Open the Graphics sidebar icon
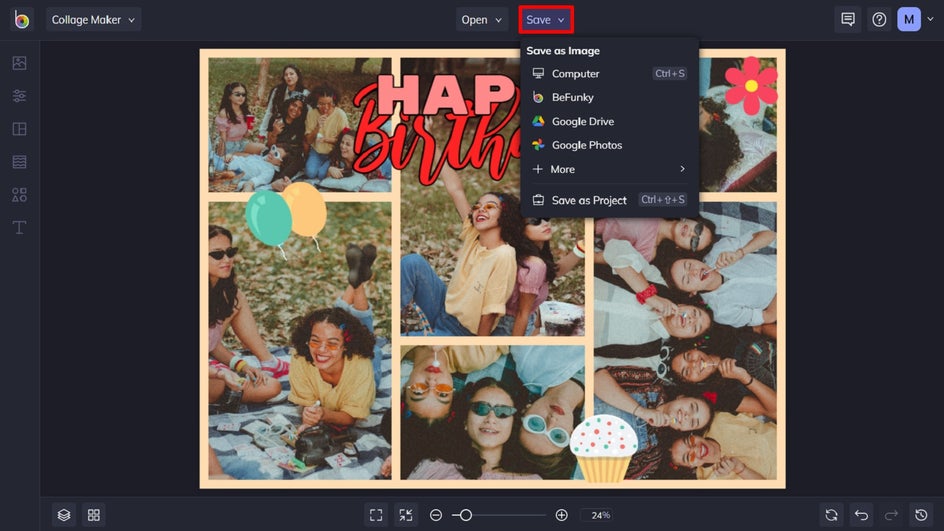The width and height of the screenshot is (944, 531). point(19,195)
